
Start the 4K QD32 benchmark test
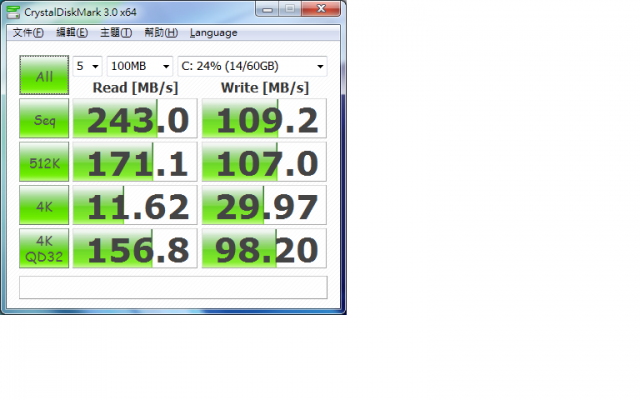(44, 249)
